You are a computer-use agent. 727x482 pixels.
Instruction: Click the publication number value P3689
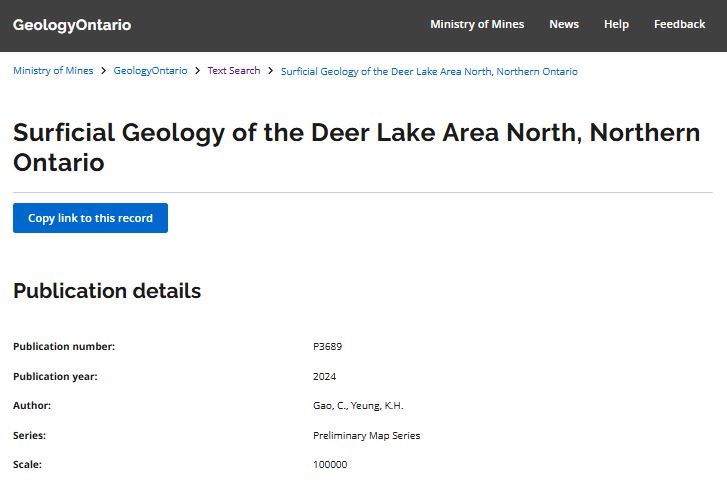pos(327,347)
